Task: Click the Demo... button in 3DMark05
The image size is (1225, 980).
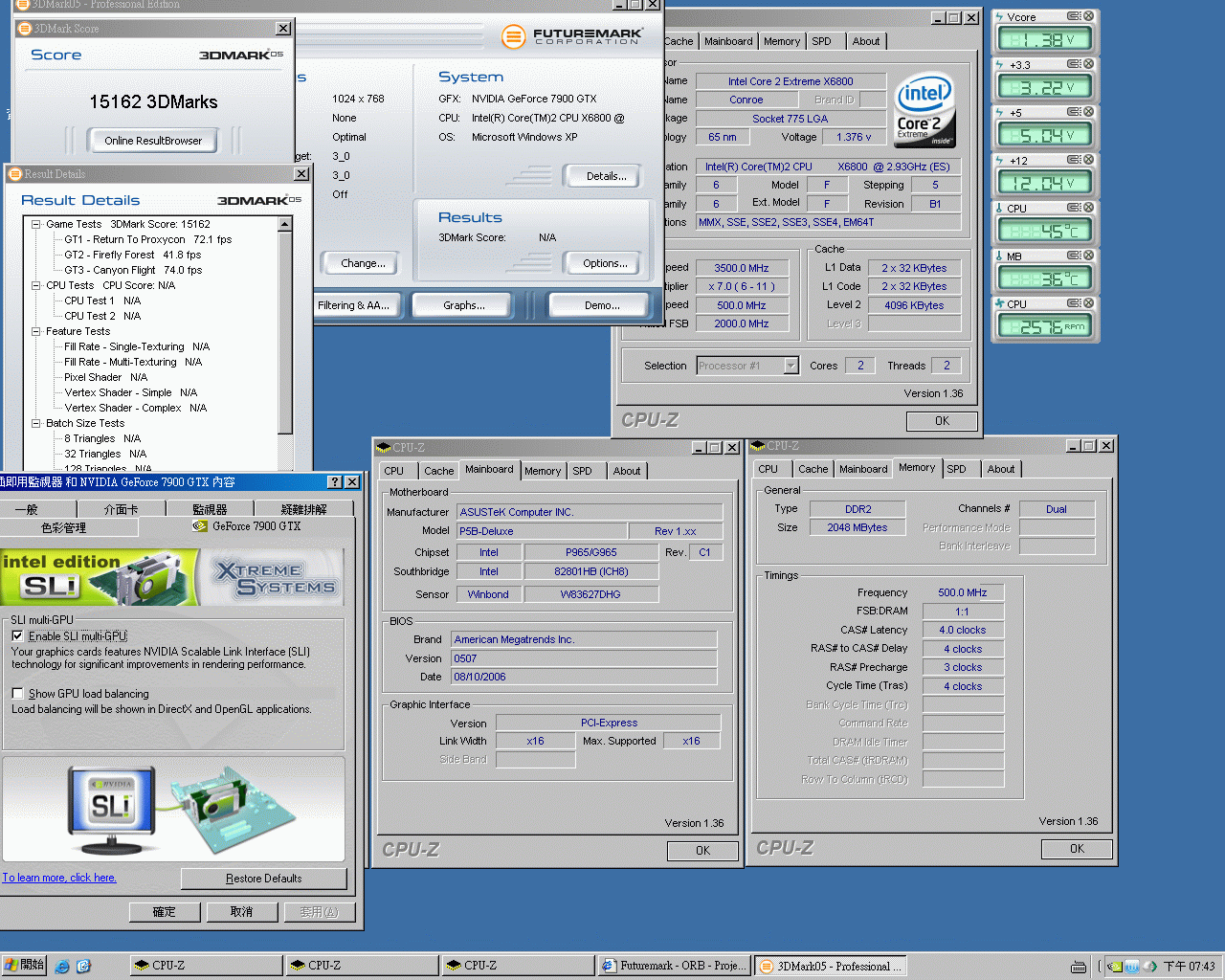Action: coord(602,305)
